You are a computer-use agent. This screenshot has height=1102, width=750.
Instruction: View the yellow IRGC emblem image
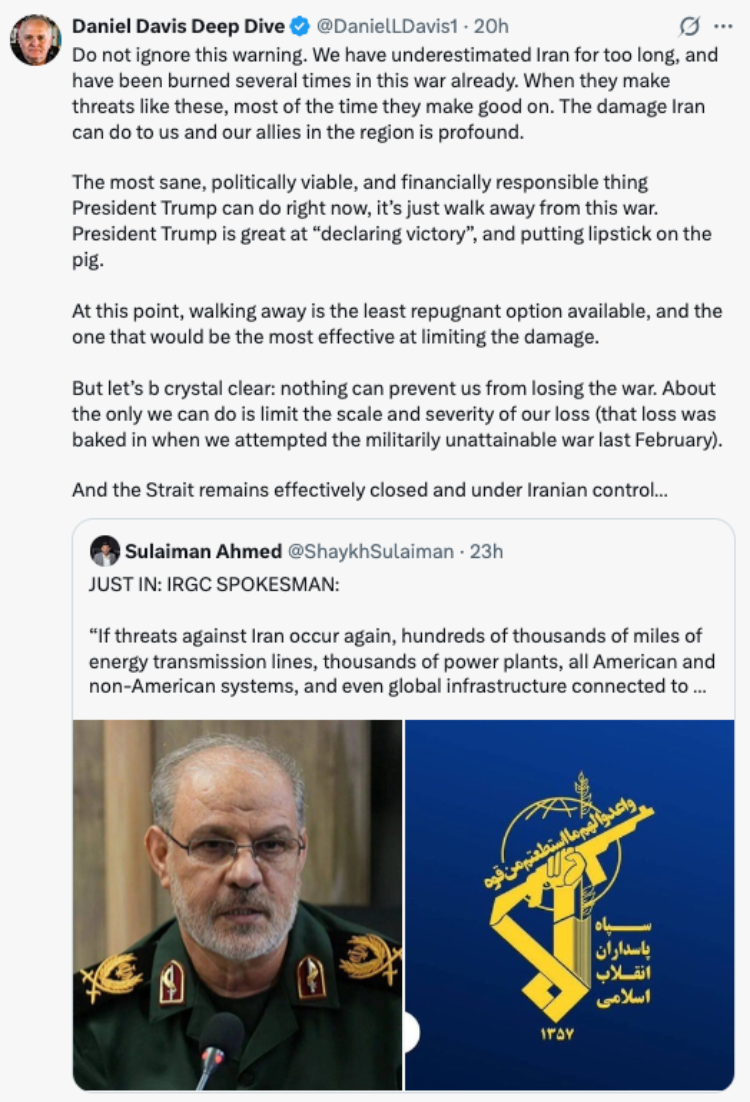click(x=569, y=905)
